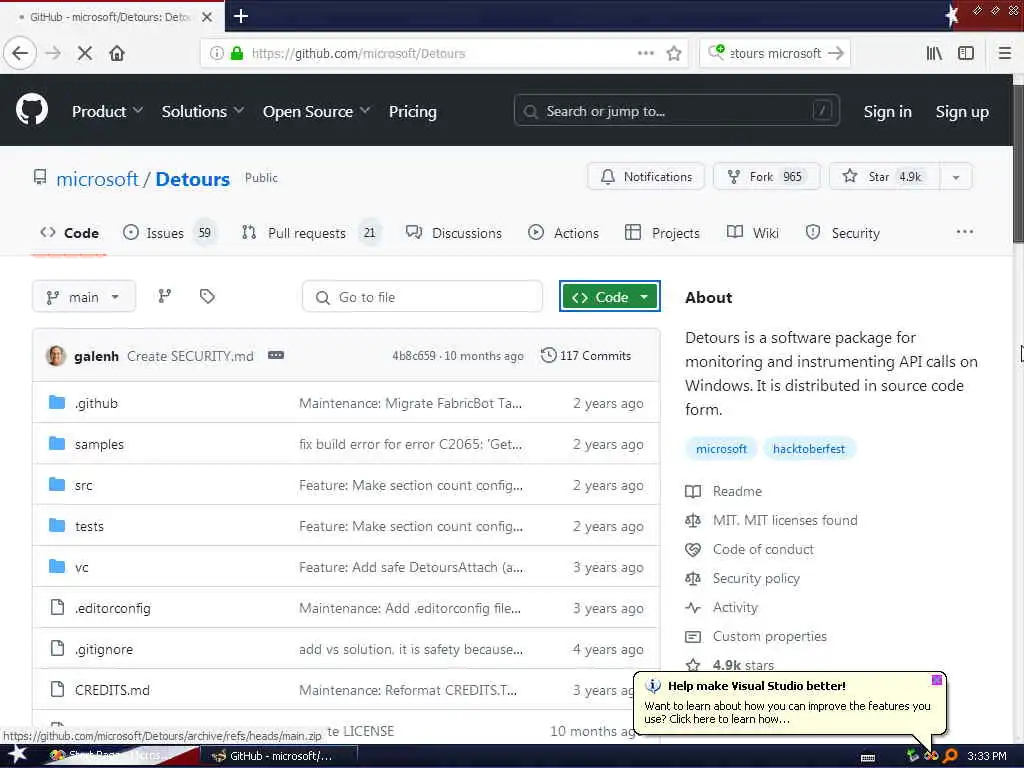This screenshot has width=1024, height=768.
Task: Open the src folder
Action: tap(84, 485)
